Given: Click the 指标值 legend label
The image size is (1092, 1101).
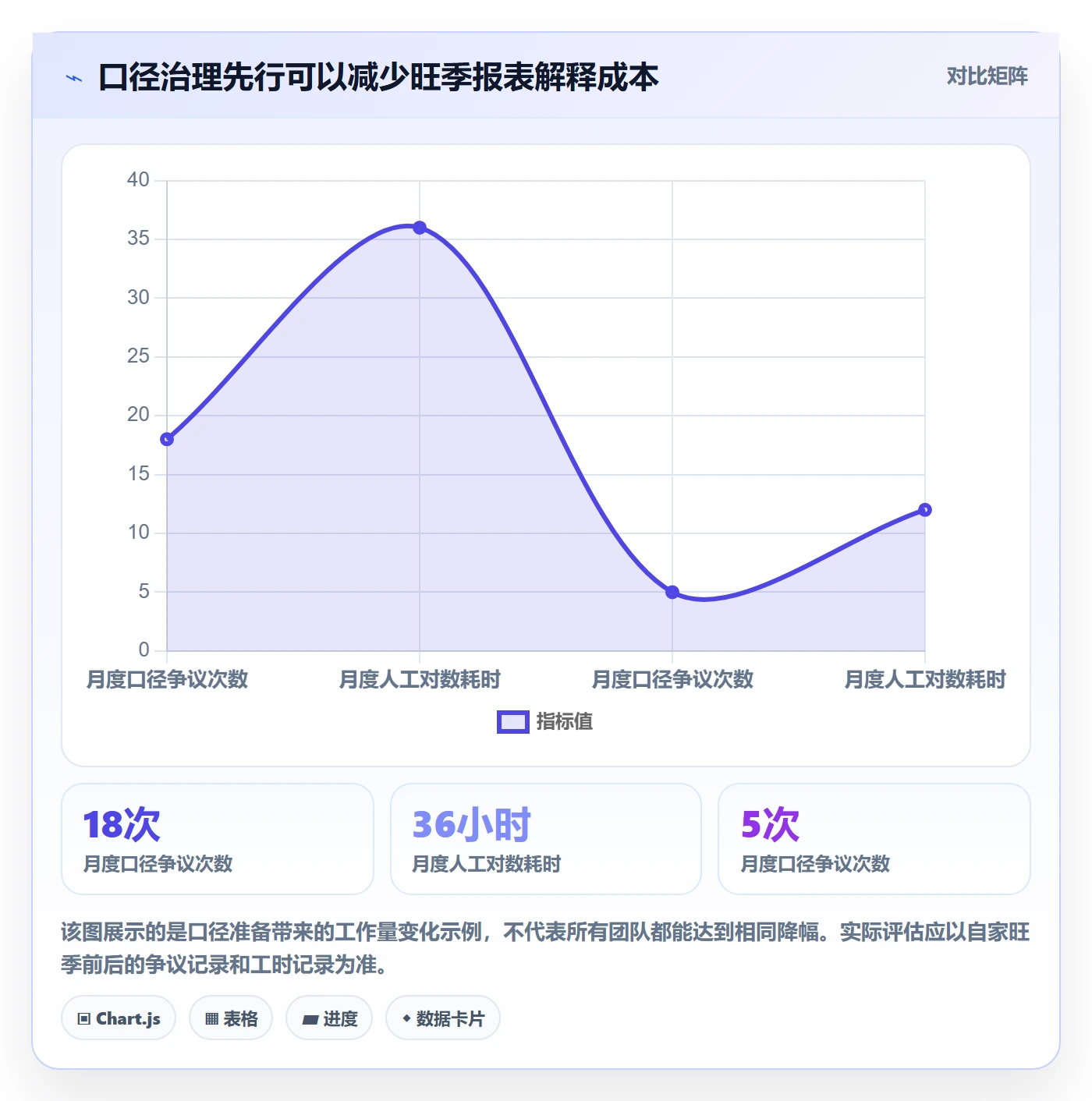Looking at the screenshot, I should pyautogui.click(x=565, y=722).
